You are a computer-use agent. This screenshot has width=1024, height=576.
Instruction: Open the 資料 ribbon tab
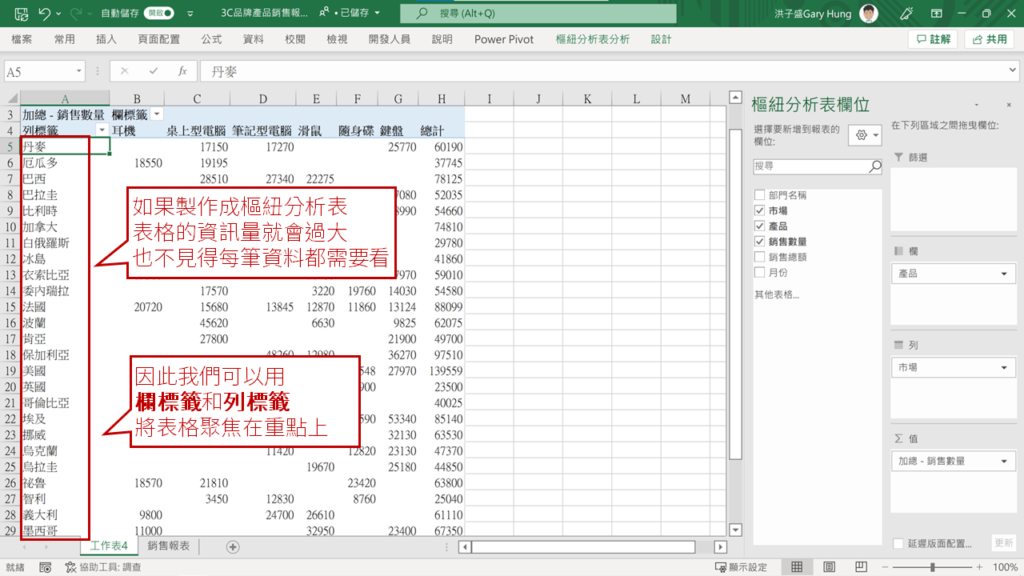pyautogui.click(x=253, y=39)
